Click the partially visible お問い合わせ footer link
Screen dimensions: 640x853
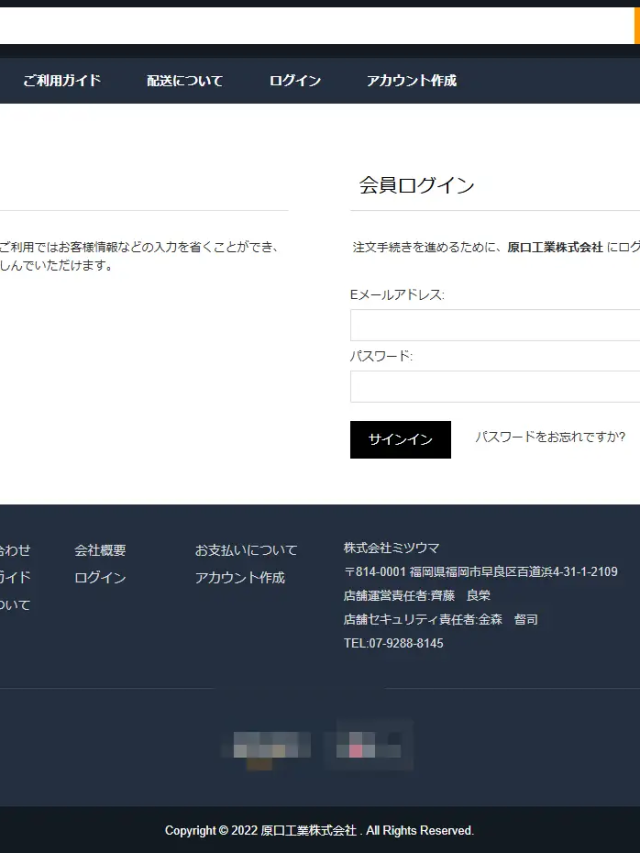click(14, 550)
